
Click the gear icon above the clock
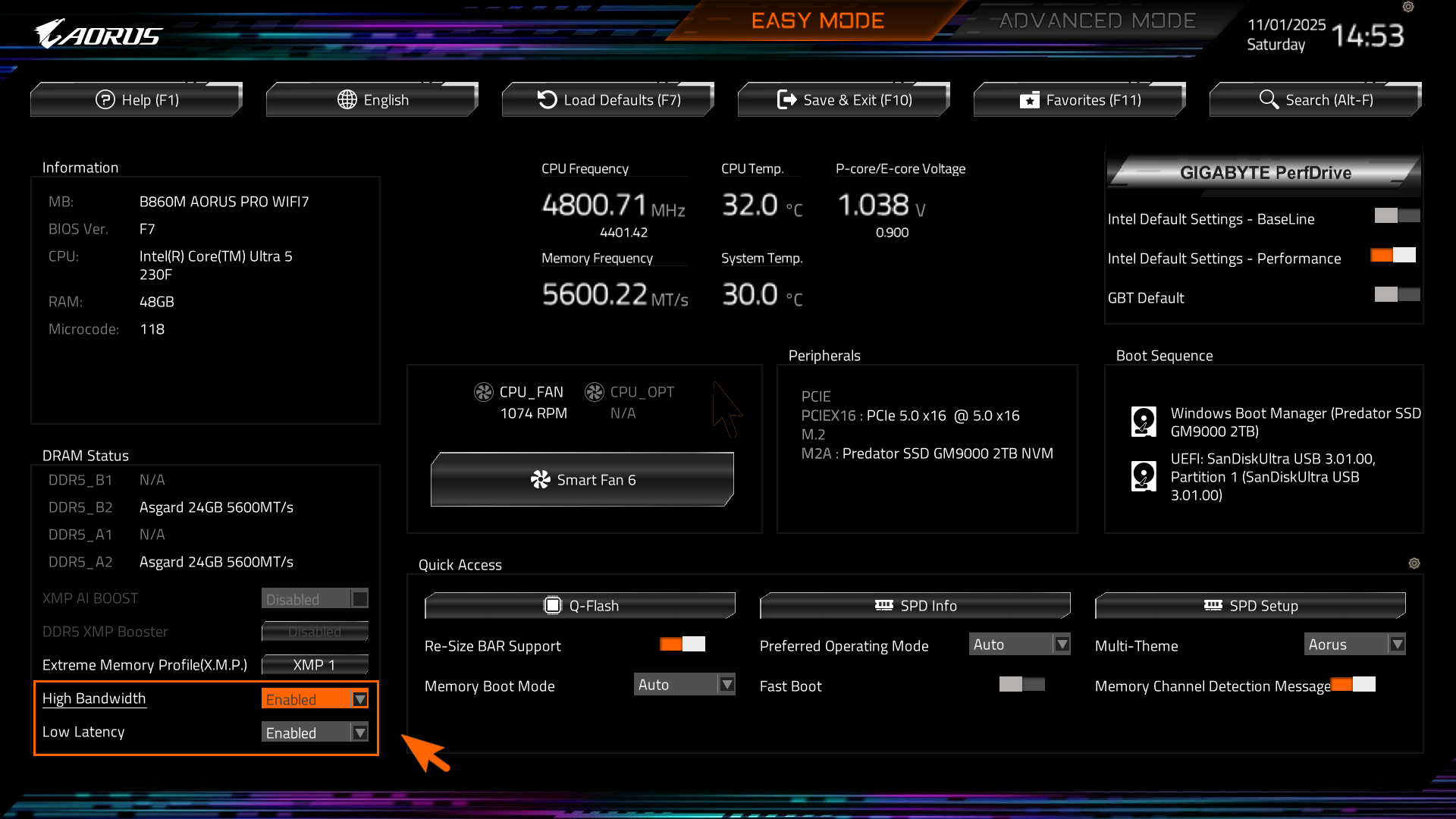pos(1408,7)
